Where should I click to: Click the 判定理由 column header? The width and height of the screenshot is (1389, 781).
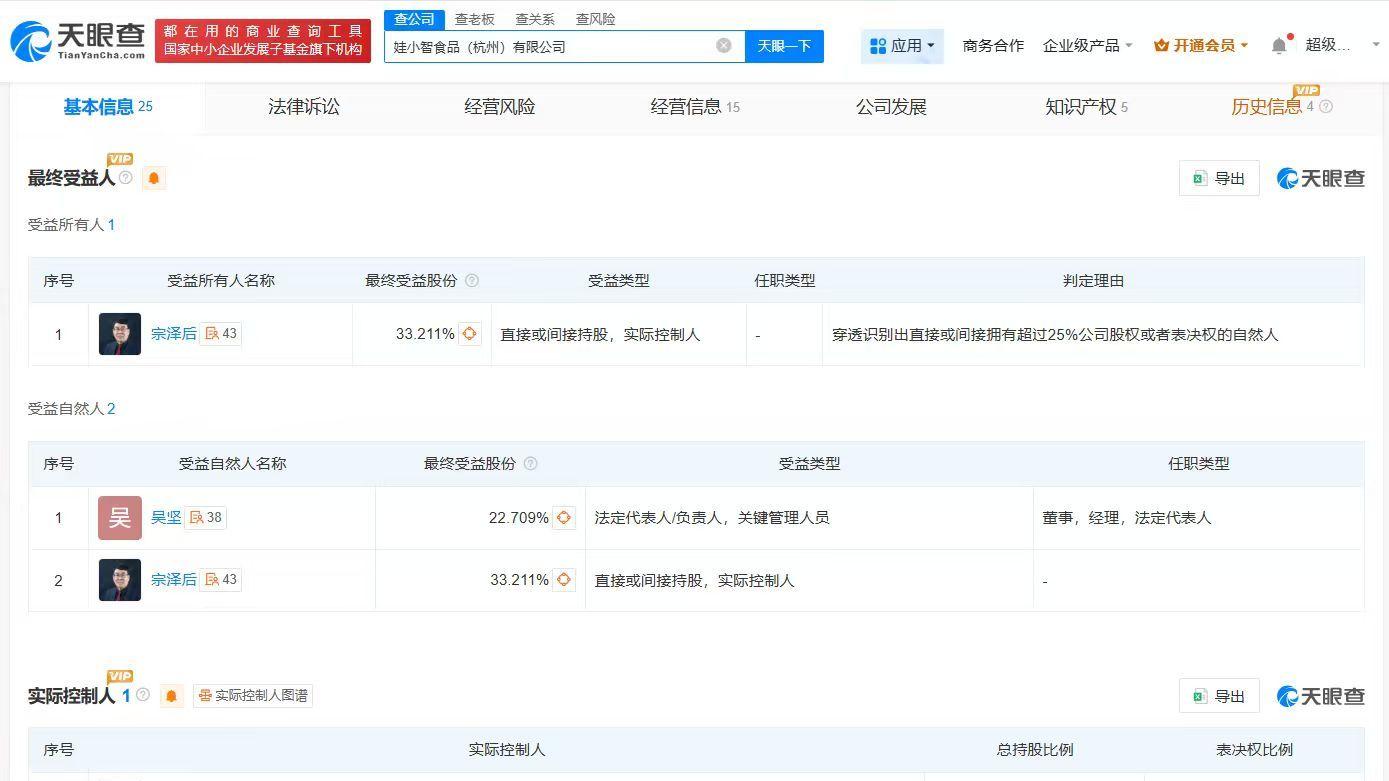pos(1093,281)
